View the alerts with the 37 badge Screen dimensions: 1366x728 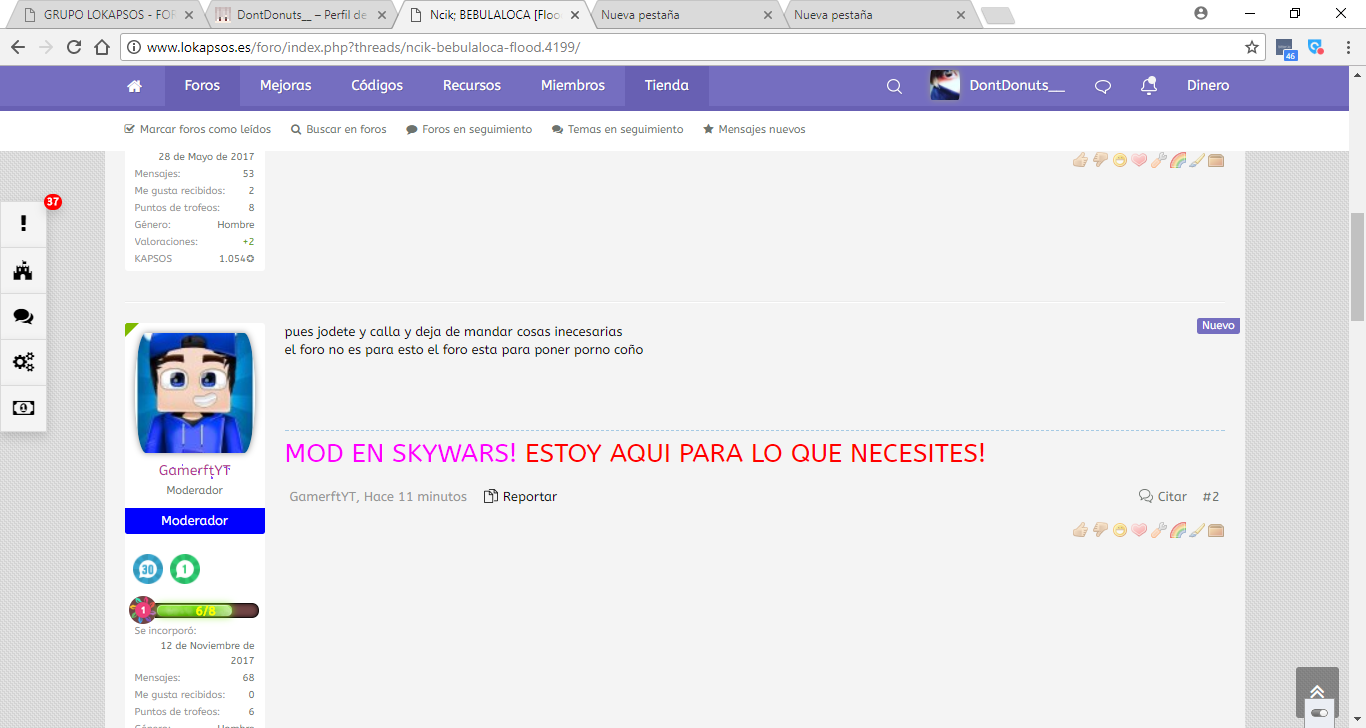coord(23,223)
